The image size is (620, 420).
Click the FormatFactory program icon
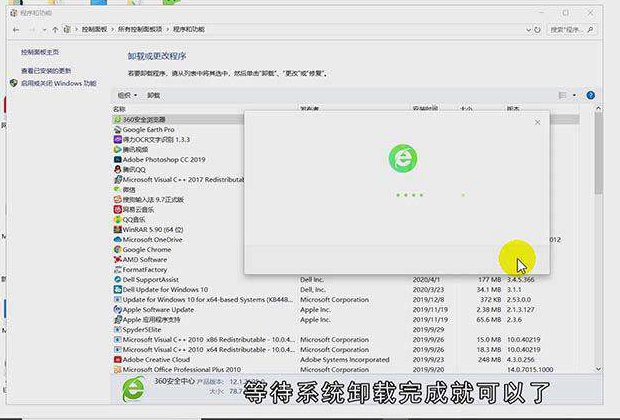click(x=117, y=269)
